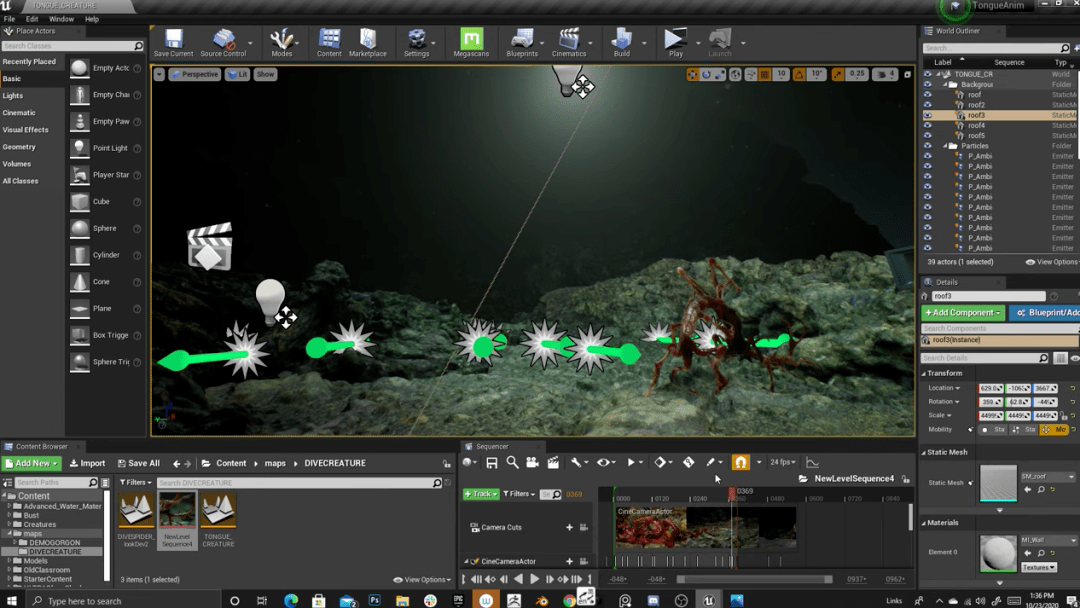Image resolution: width=1080 pixels, height=608 pixels.
Task: Toggle Sequencer snapping magnet button
Action: (x=740, y=463)
